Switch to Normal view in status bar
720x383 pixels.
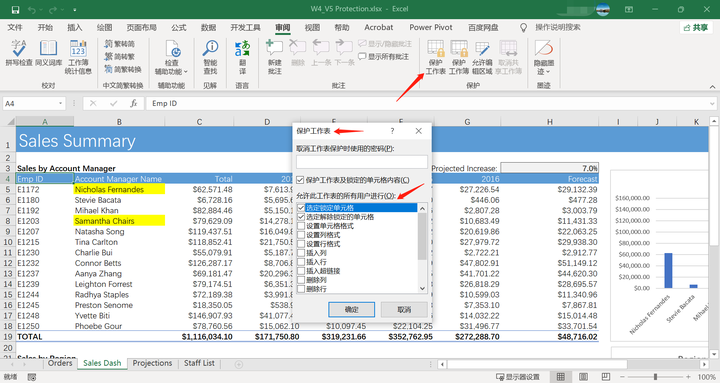pyautogui.click(x=561, y=377)
